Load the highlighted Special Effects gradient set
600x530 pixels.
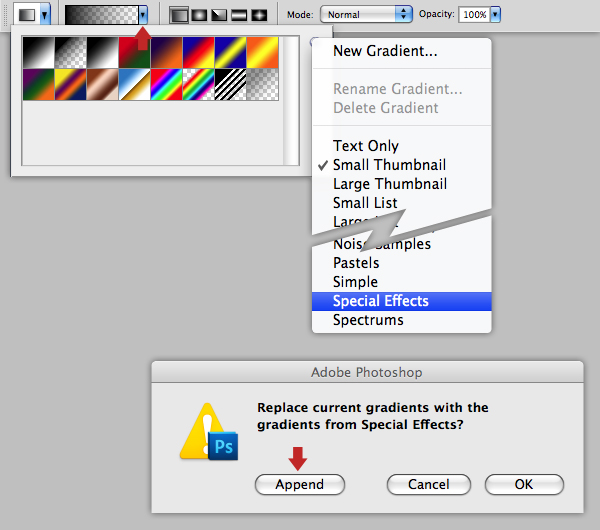[402, 301]
